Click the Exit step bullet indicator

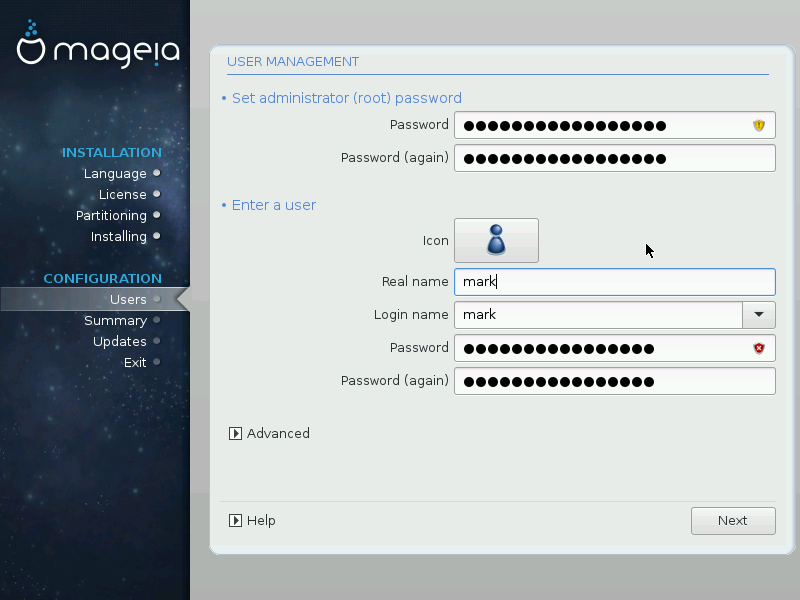click(x=157, y=363)
